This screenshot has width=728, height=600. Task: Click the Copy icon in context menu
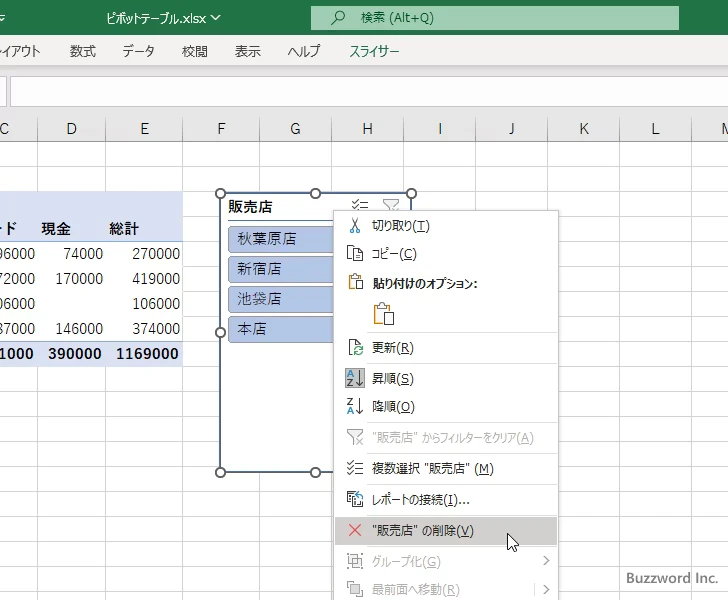point(355,254)
